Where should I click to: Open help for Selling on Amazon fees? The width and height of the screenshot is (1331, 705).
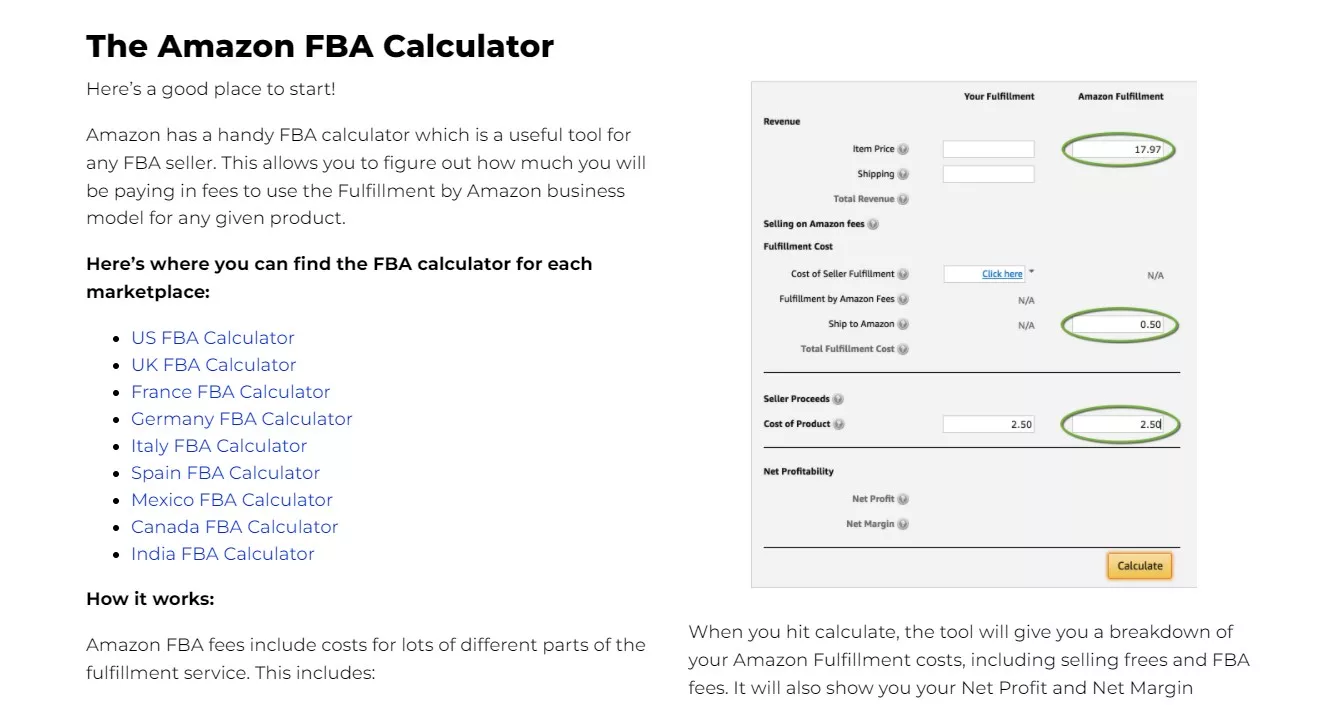(x=874, y=224)
